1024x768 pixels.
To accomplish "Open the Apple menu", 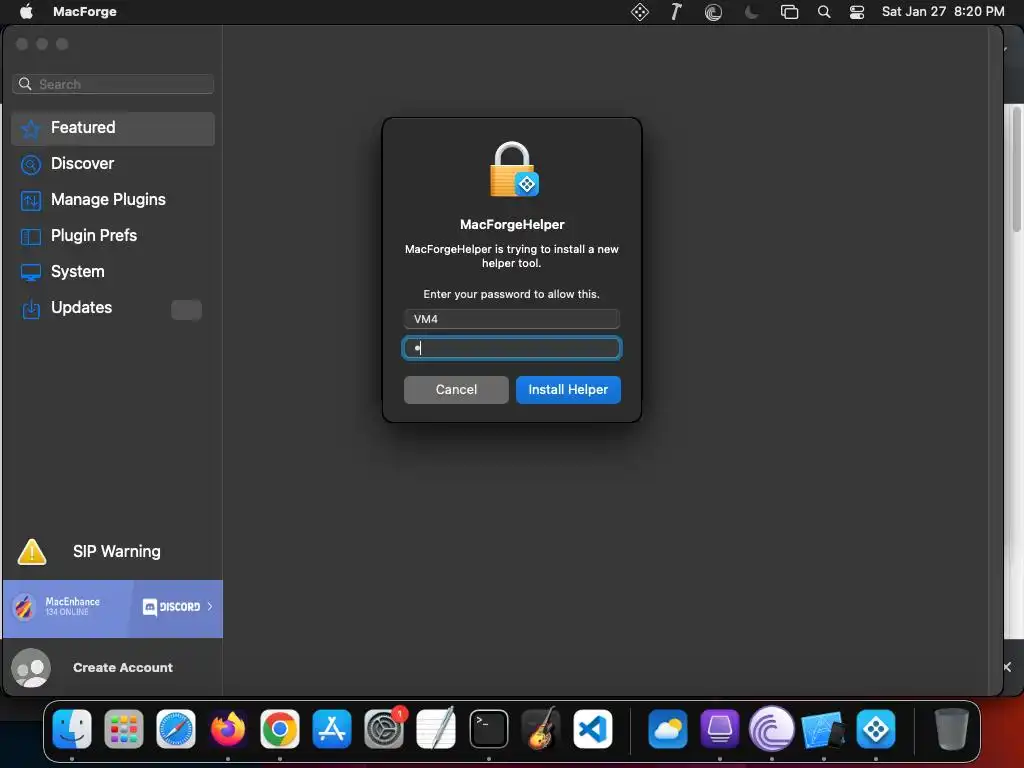I will pos(26,12).
